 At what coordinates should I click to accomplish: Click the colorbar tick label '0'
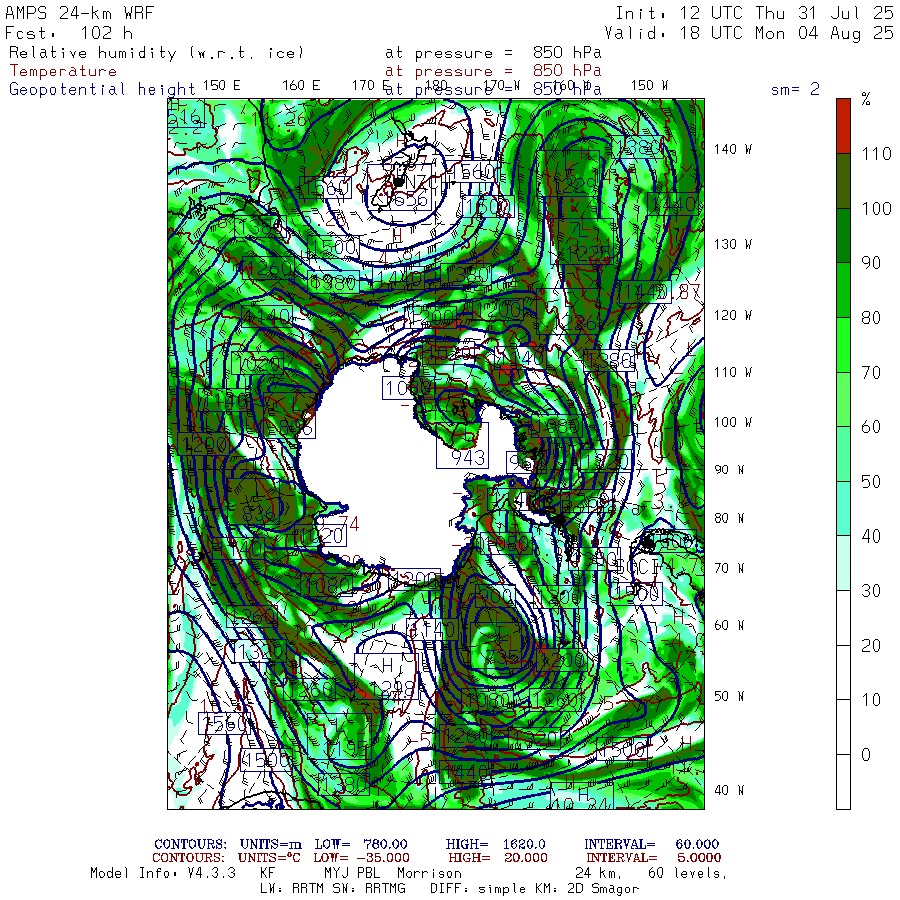coord(866,755)
